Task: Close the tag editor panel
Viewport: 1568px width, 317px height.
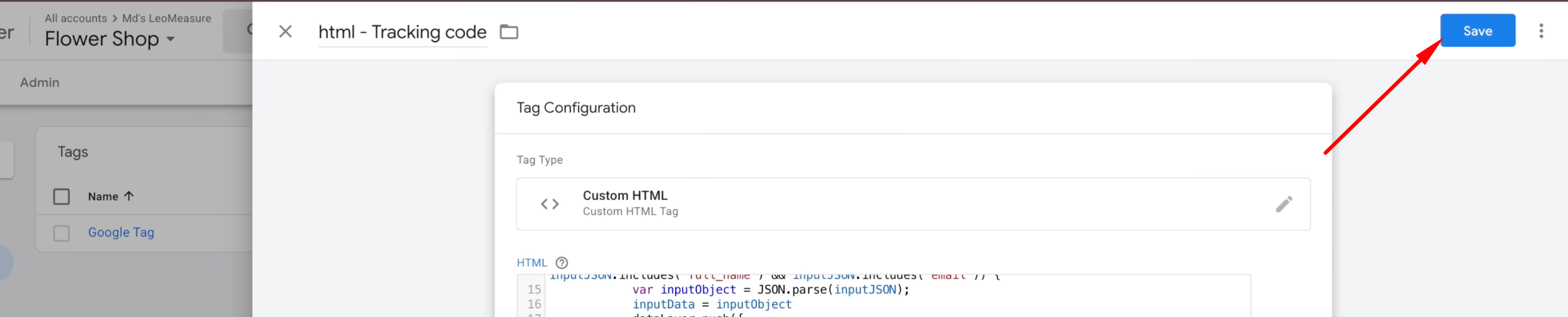Action: coord(285,31)
